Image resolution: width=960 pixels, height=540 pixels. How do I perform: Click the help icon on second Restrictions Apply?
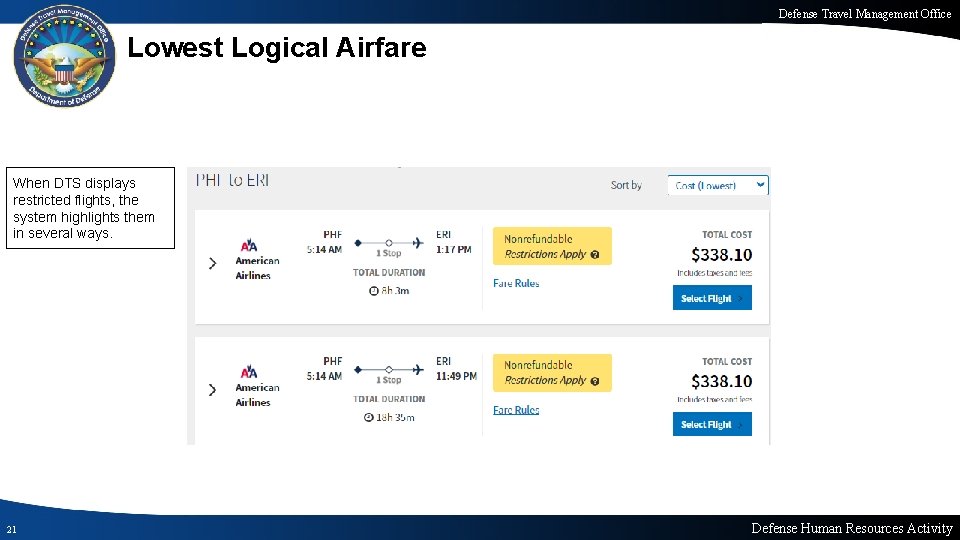(x=595, y=381)
